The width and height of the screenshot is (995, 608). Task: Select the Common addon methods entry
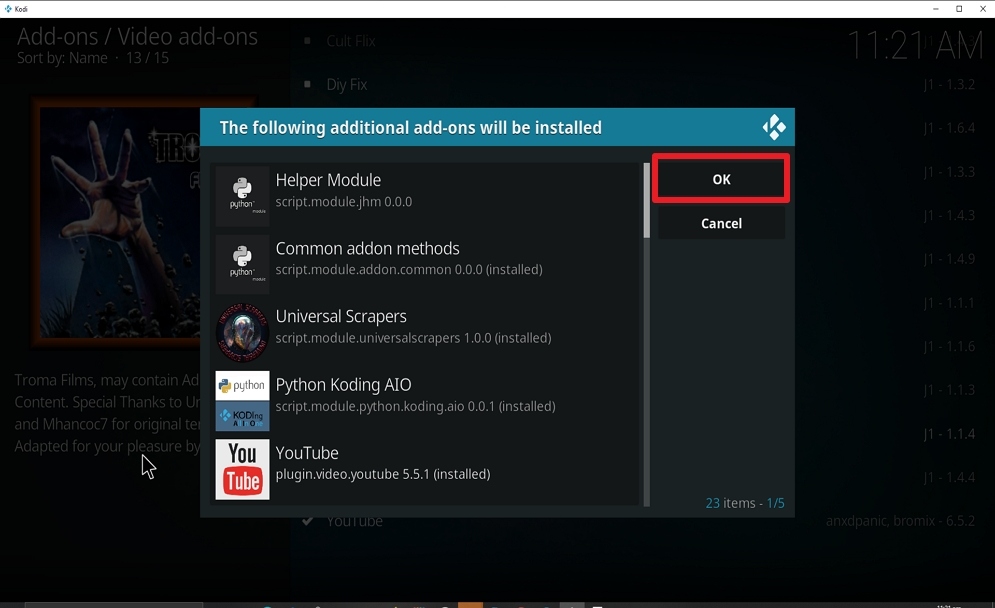425,264
